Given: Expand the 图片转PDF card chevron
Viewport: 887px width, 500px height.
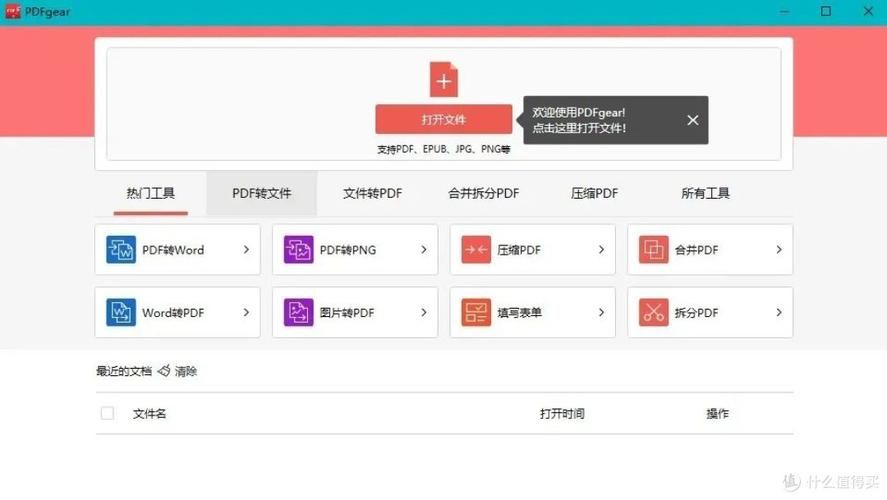Looking at the screenshot, I should (x=424, y=312).
